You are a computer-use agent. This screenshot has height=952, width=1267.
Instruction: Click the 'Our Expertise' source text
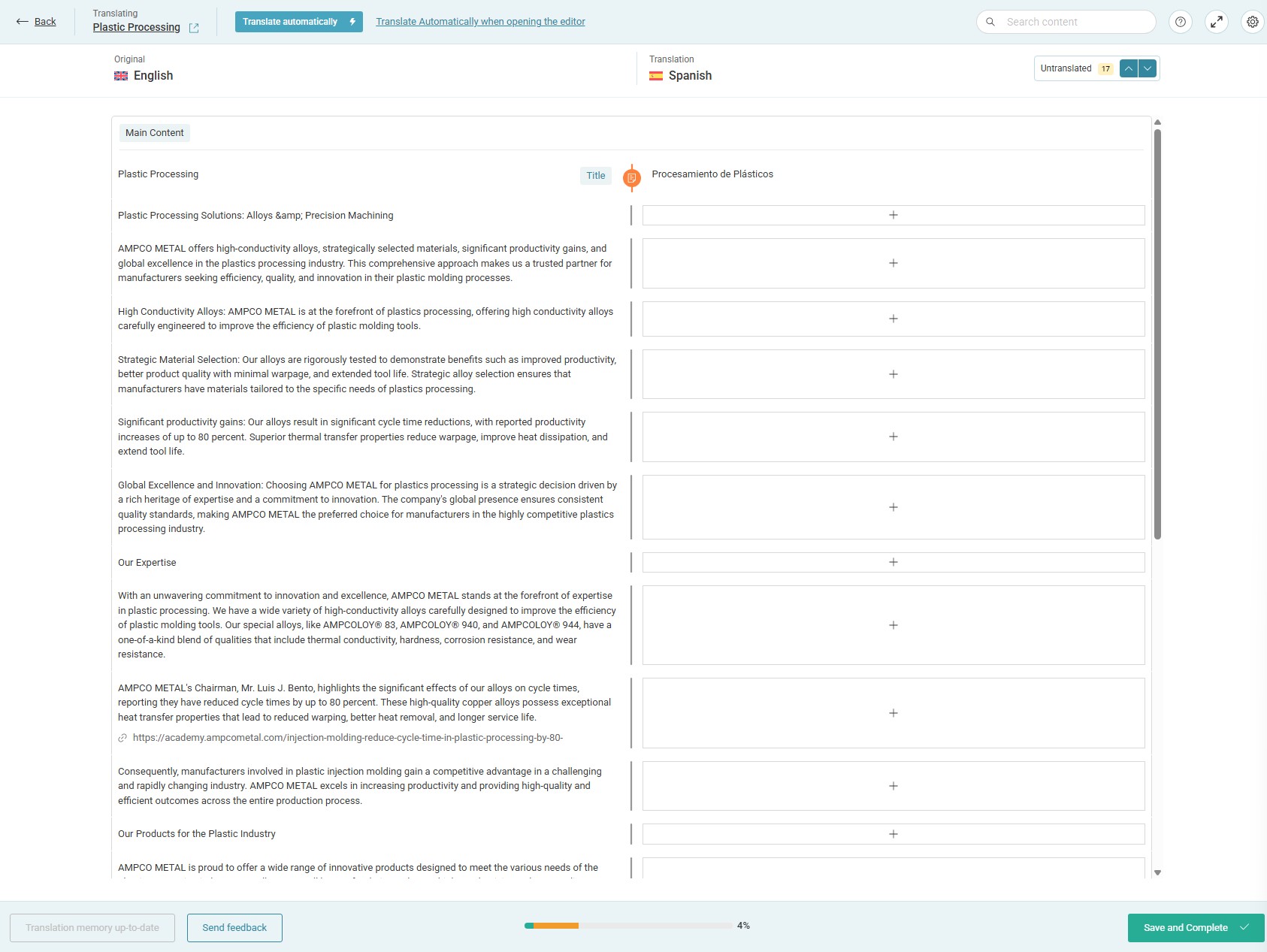pyautogui.click(x=147, y=563)
